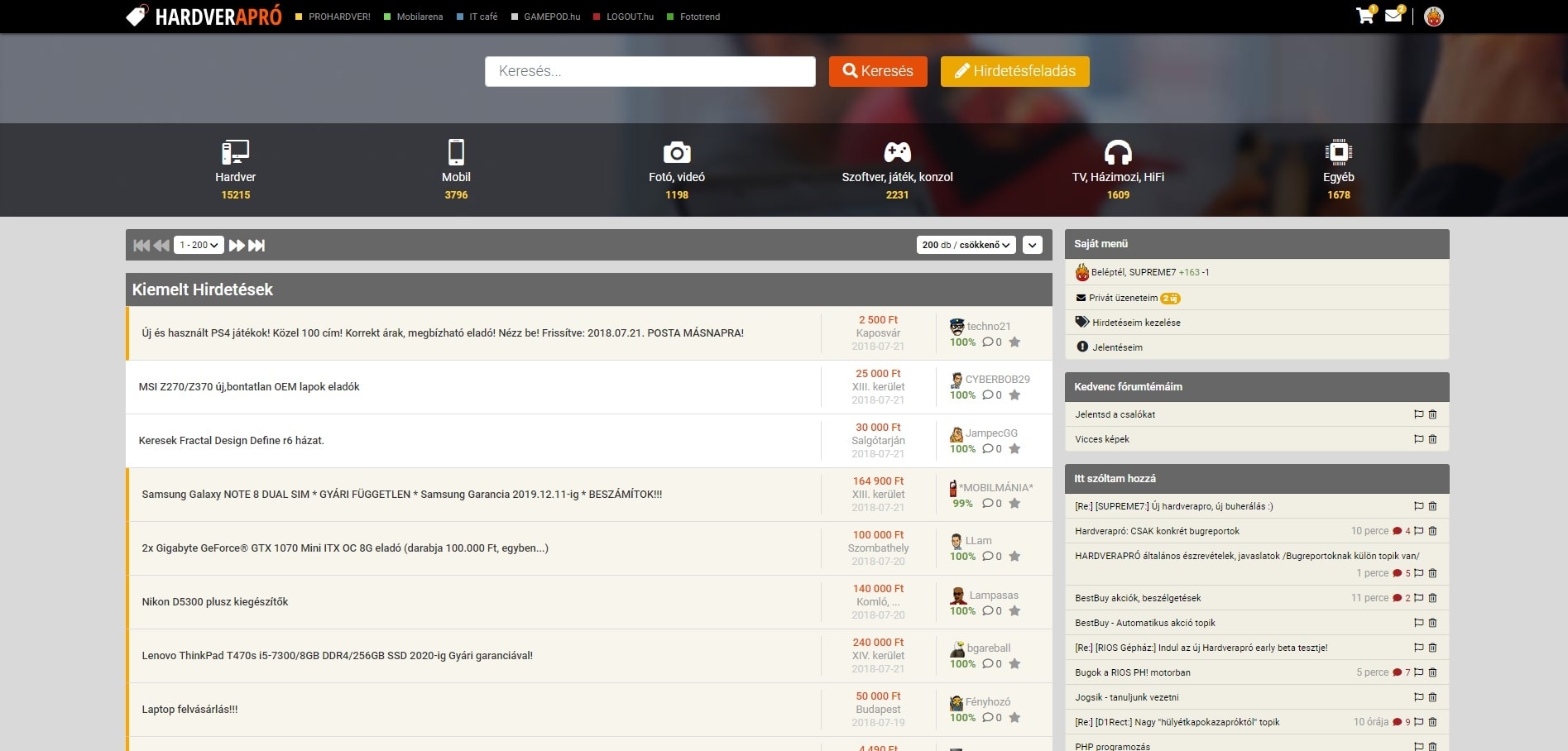Screen dimensions: 1568x751
Task: Focus the Keresés... search input field
Action: click(650, 71)
